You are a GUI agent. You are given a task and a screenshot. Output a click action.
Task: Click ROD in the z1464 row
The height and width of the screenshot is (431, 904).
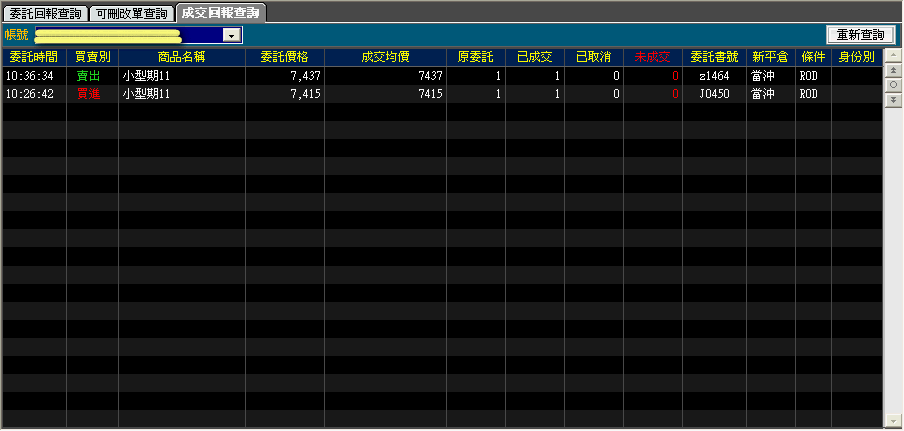tap(808, 75)
